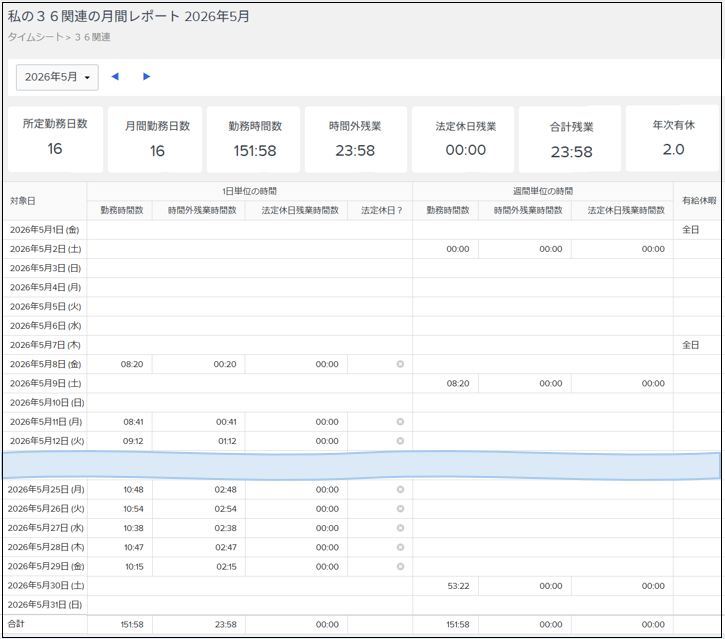Click the 法定休日？ column header
Viewport: 725px width, 639px height.
(x=381, y=210)
